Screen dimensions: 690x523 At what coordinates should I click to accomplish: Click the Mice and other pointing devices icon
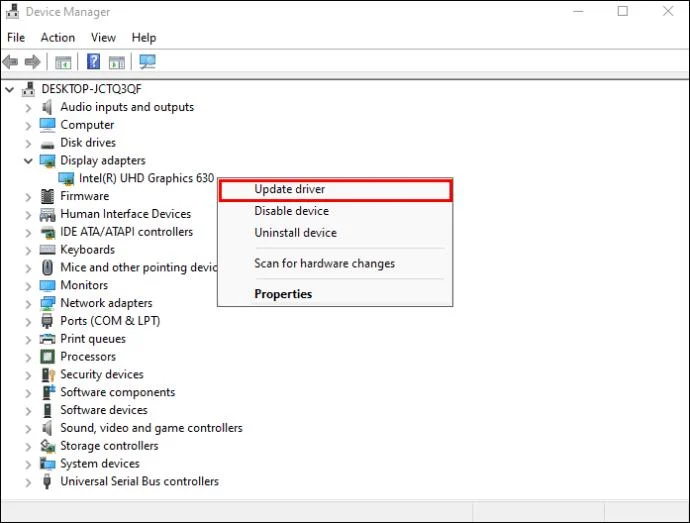tap(47, 268)
